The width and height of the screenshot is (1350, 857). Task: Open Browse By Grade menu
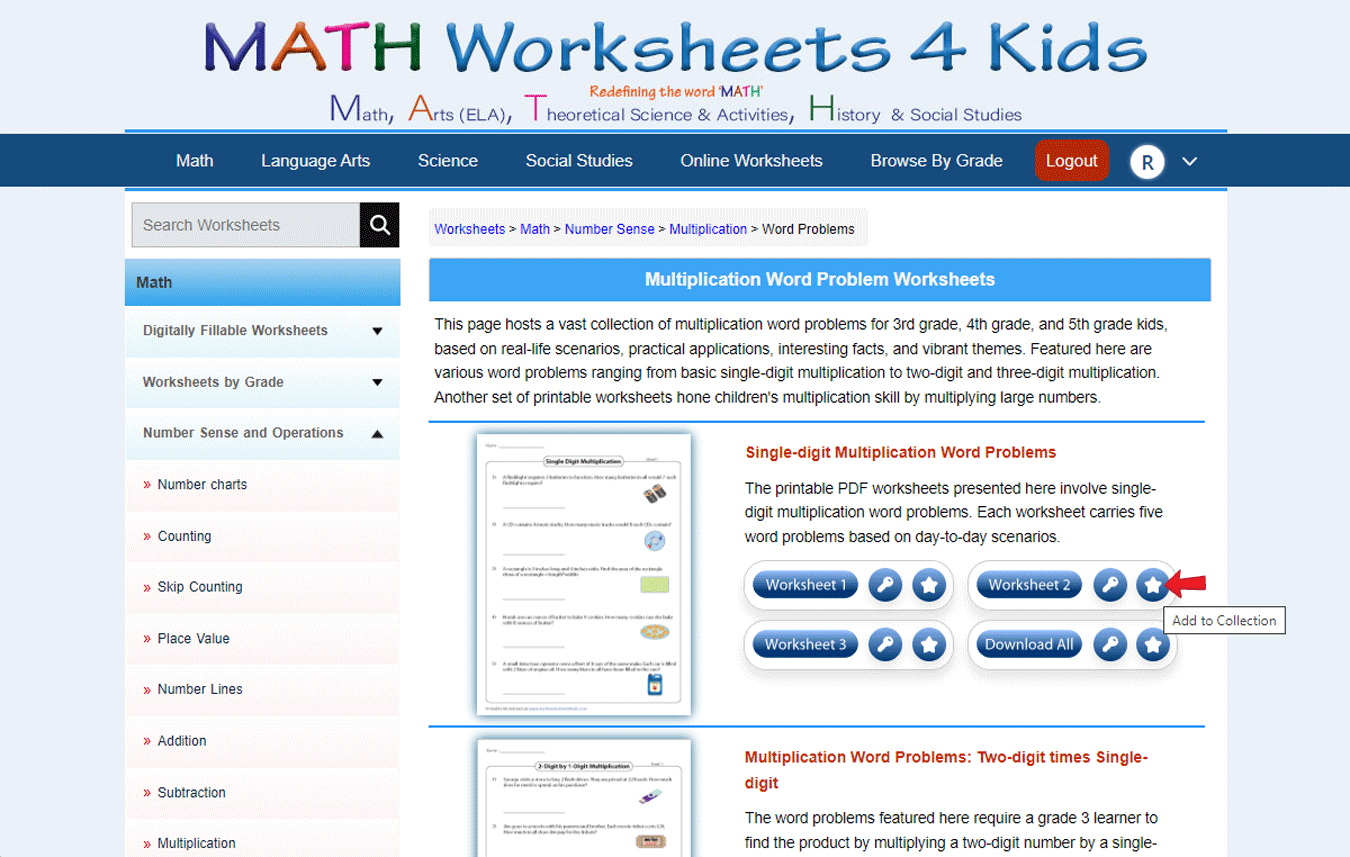936,161
